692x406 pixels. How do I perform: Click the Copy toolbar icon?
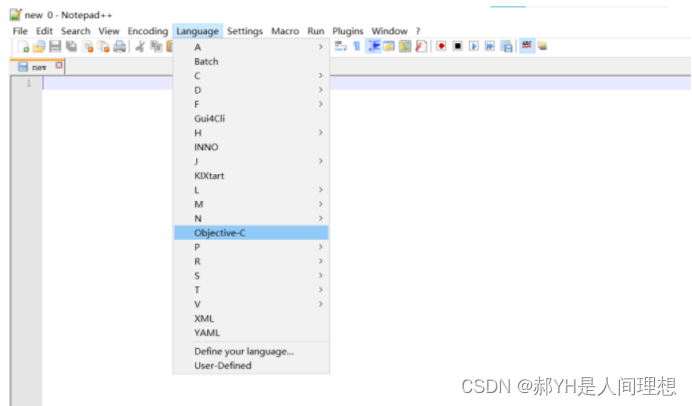click(156, 46)
